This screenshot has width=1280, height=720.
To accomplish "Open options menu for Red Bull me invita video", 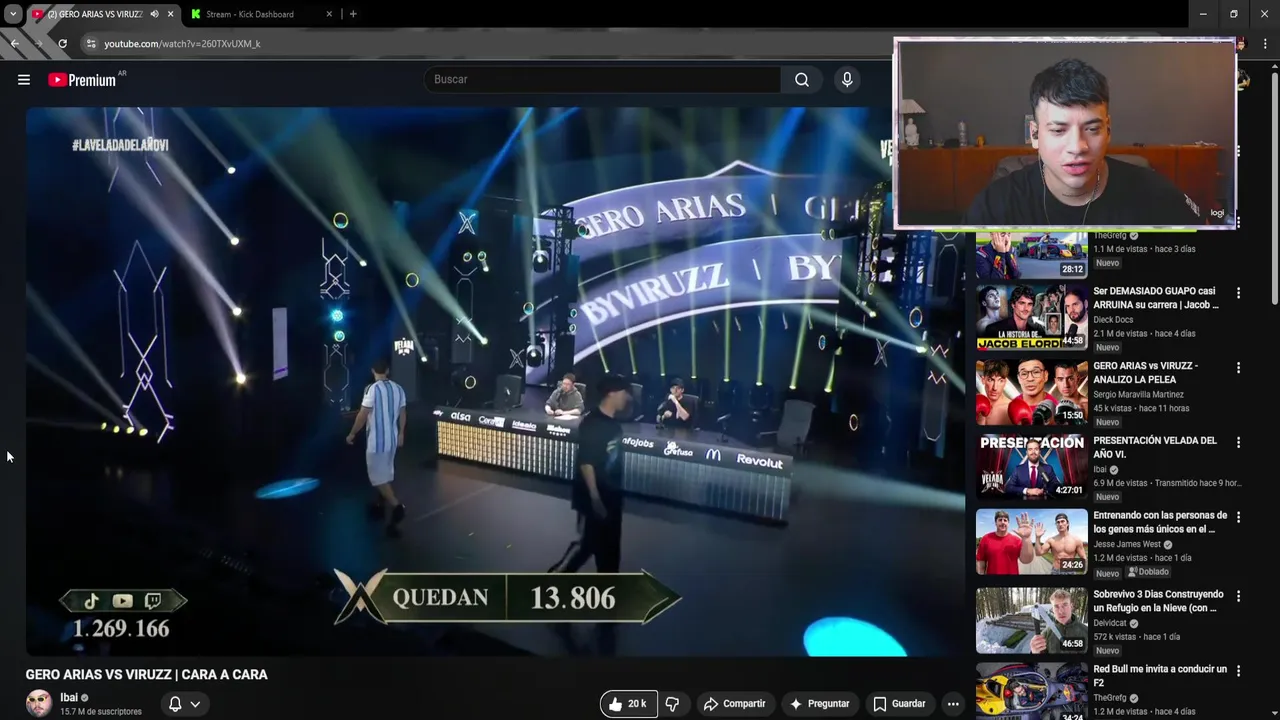I will coord(1238,671).
